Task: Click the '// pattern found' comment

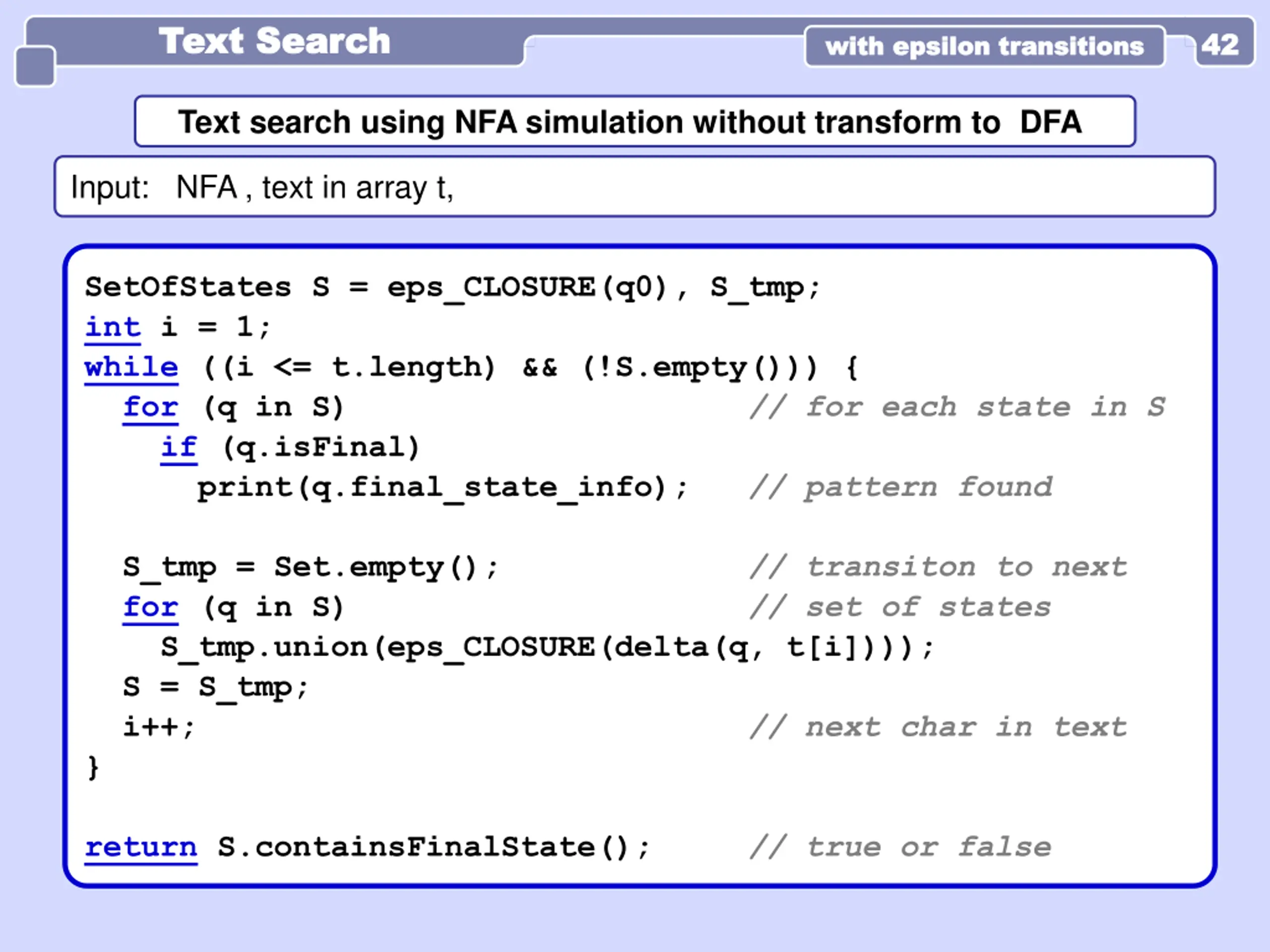Action: (901, 488)
